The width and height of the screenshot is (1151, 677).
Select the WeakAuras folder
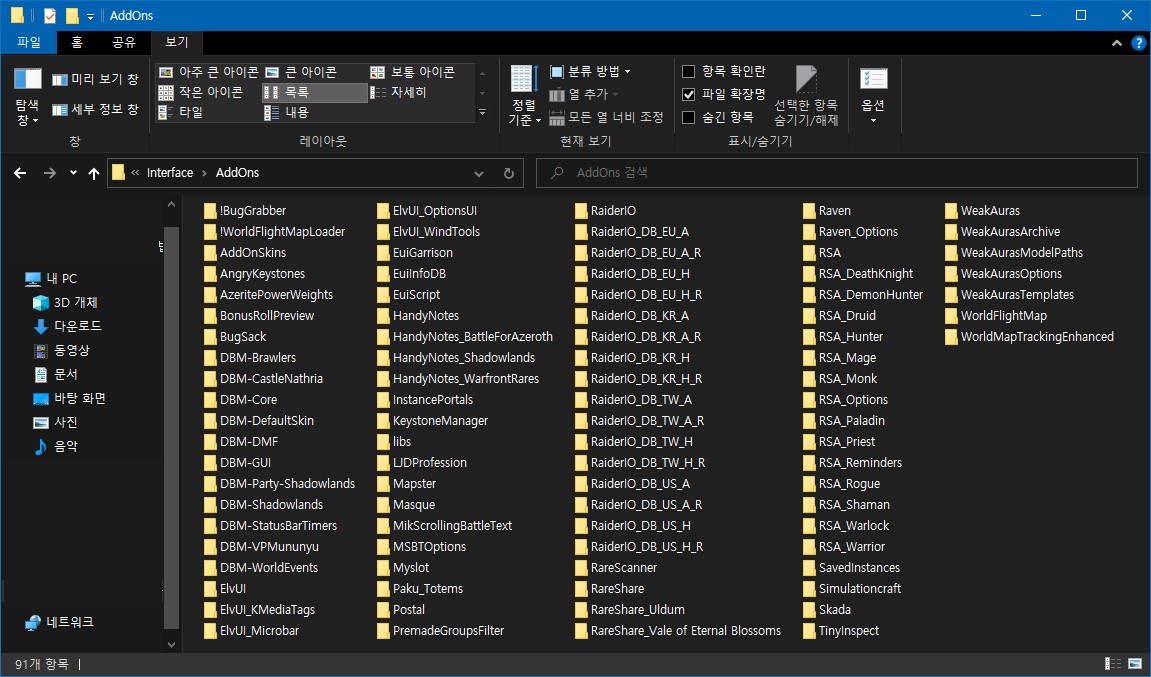(982, 211)
